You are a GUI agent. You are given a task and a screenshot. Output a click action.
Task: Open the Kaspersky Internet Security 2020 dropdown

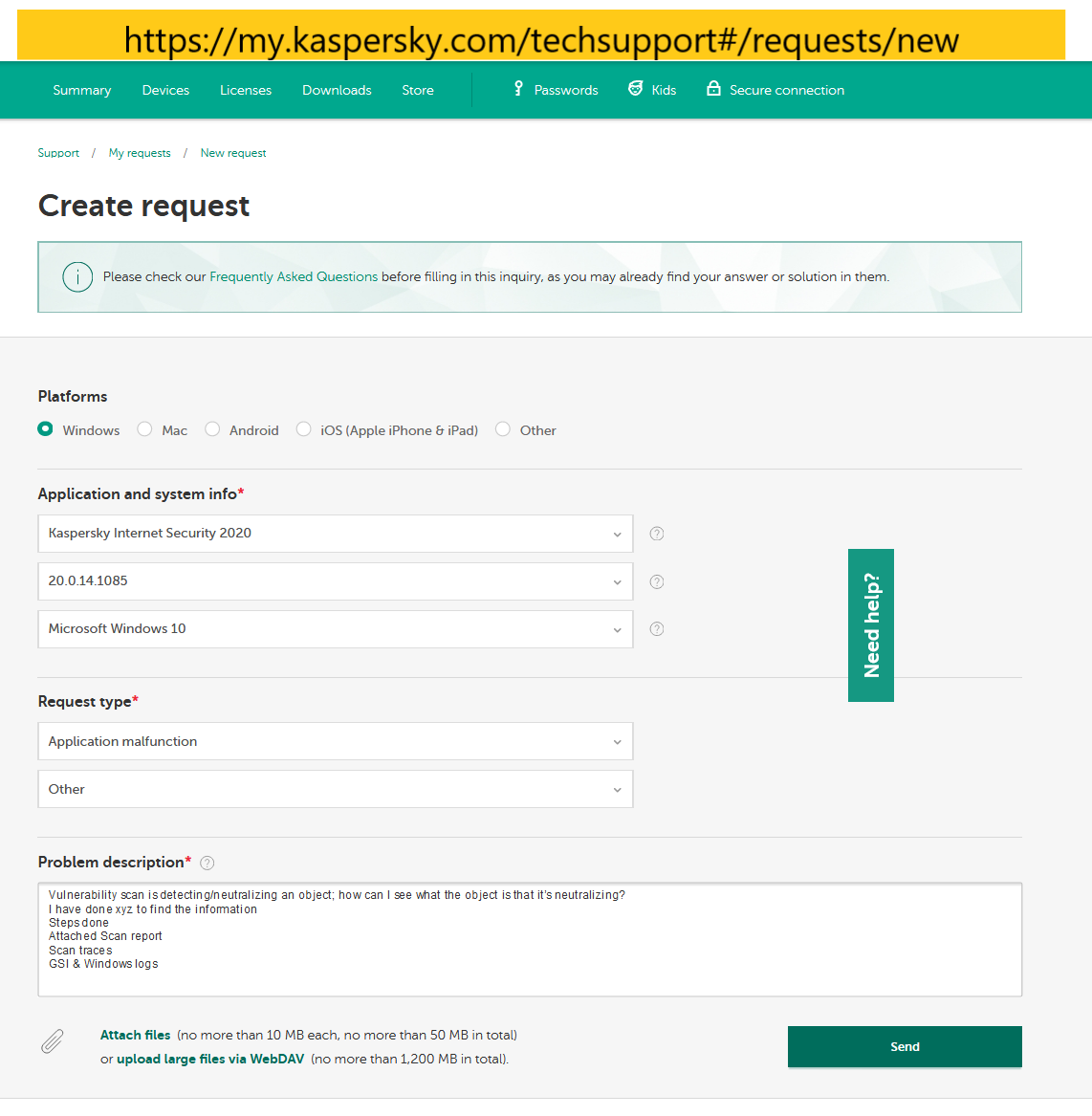336,534
